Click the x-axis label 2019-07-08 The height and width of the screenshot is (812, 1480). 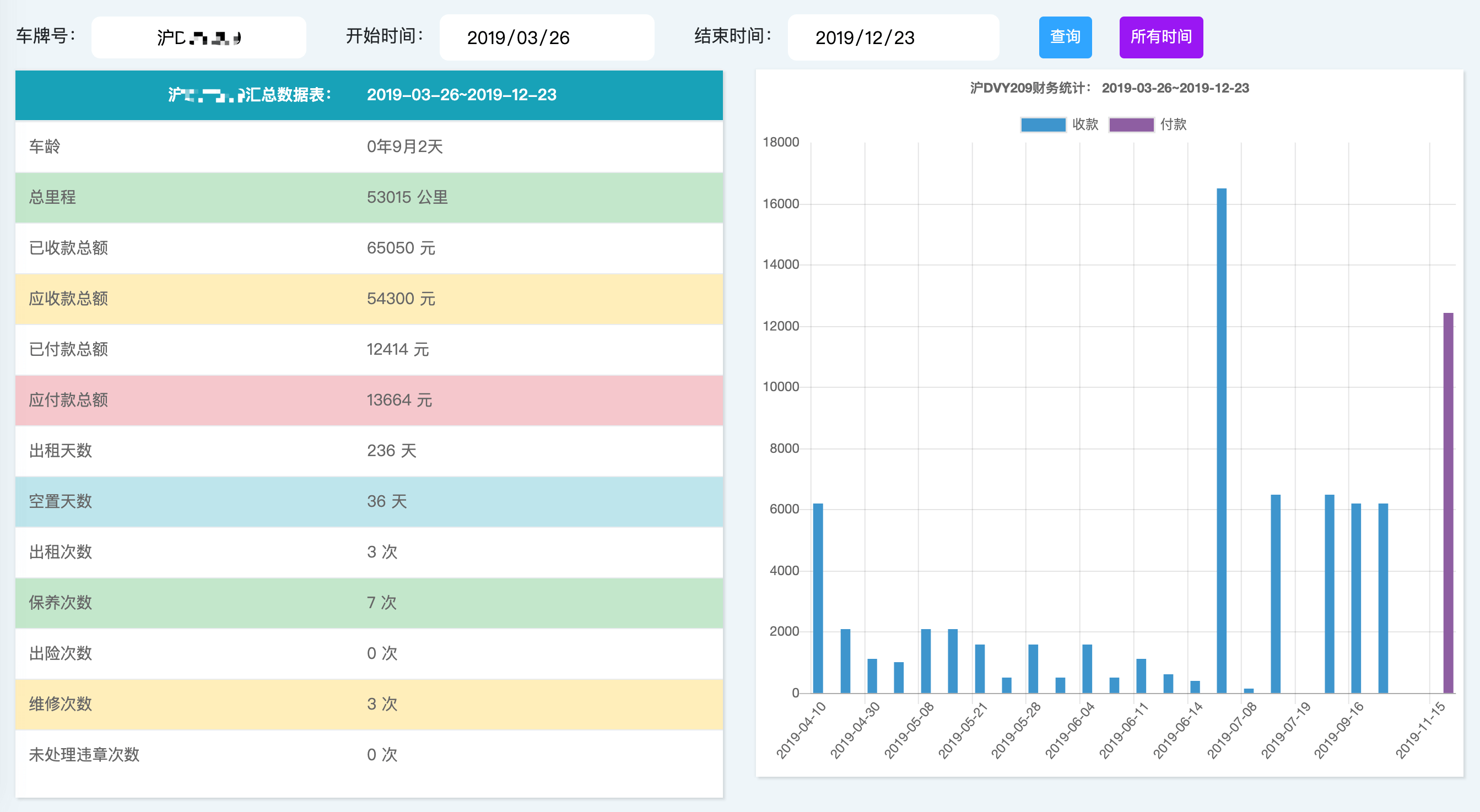point(1232,730)
